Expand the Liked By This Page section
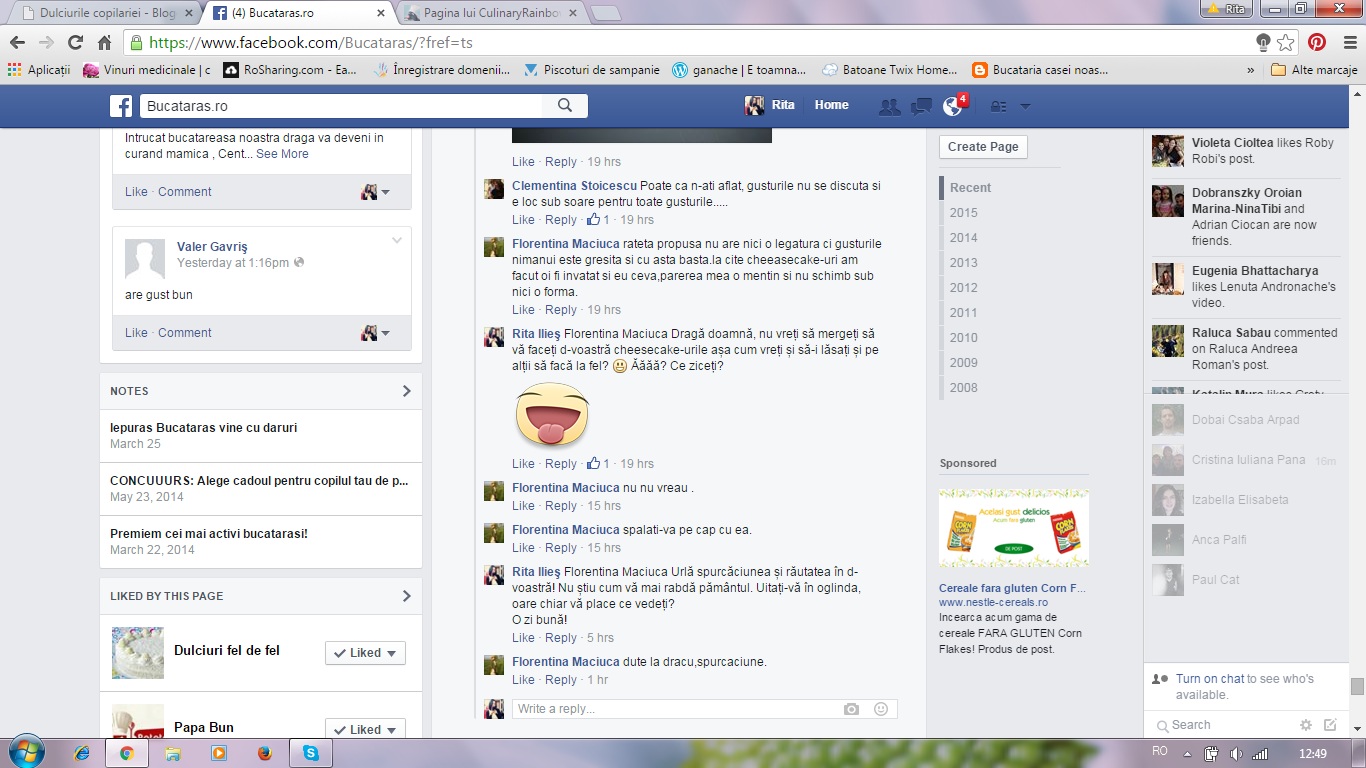This screenshot has height=768, width=1366. (406, 596)
